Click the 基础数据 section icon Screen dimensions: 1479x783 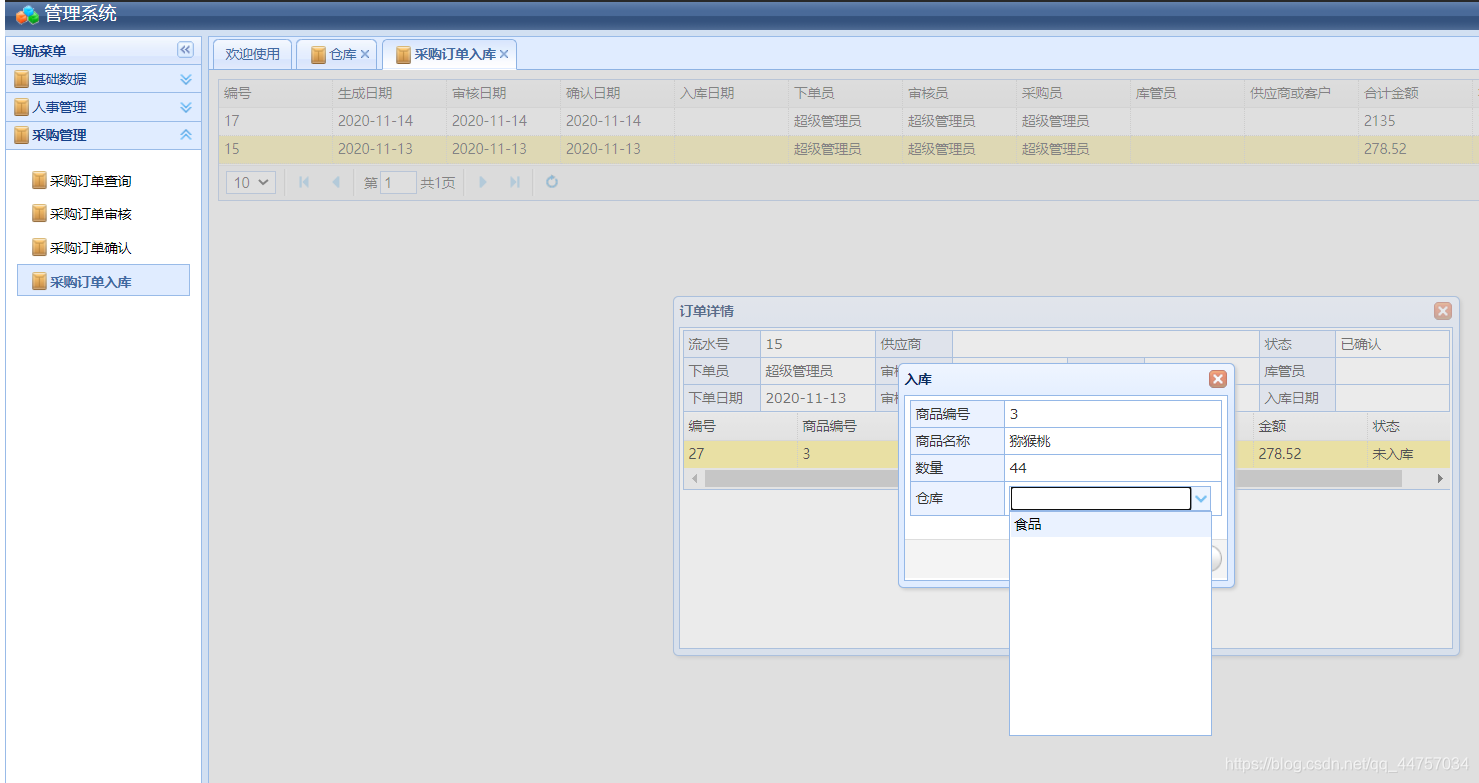click(21, 79)
